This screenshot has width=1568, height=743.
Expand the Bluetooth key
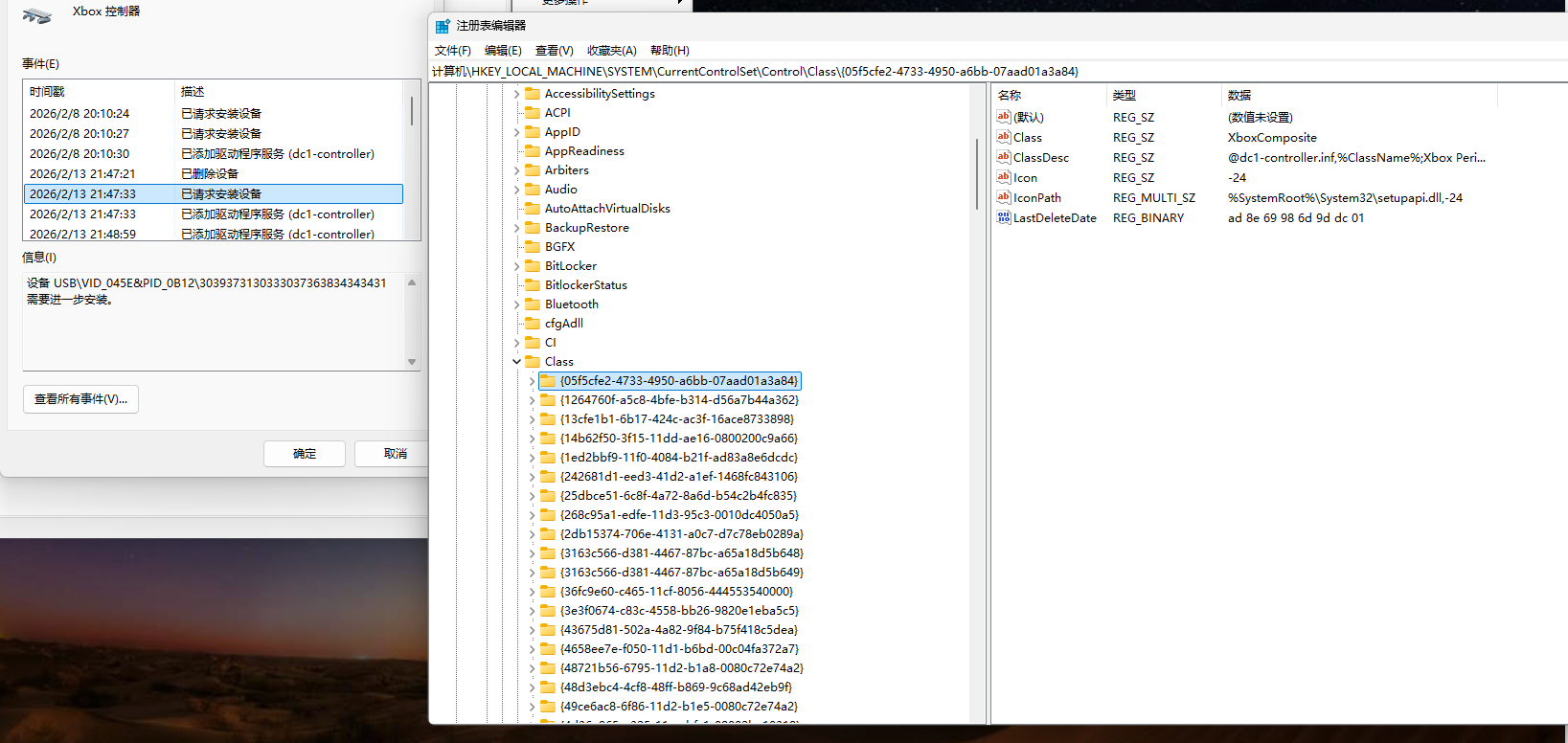517,304
